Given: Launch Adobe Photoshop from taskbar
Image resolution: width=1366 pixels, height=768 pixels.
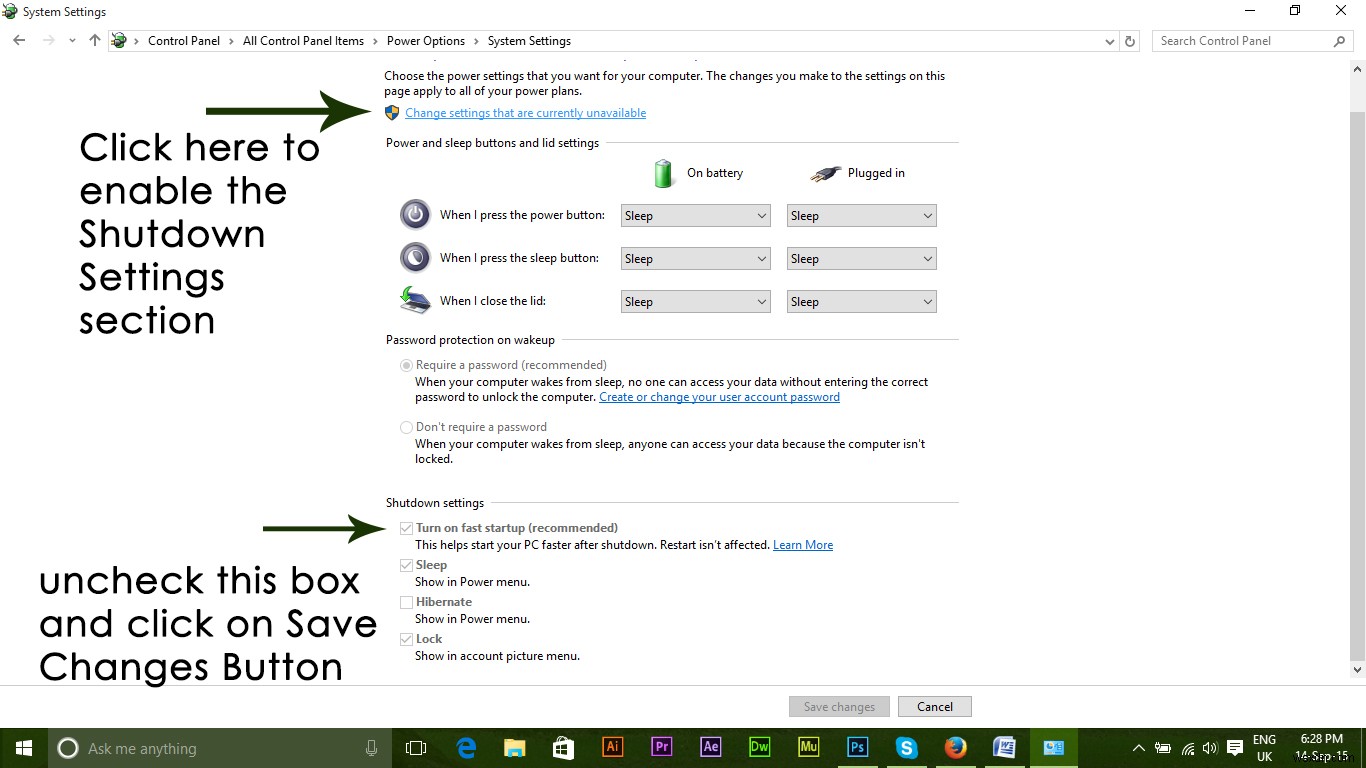Looking at the screenshot, I should pos(857,747).
